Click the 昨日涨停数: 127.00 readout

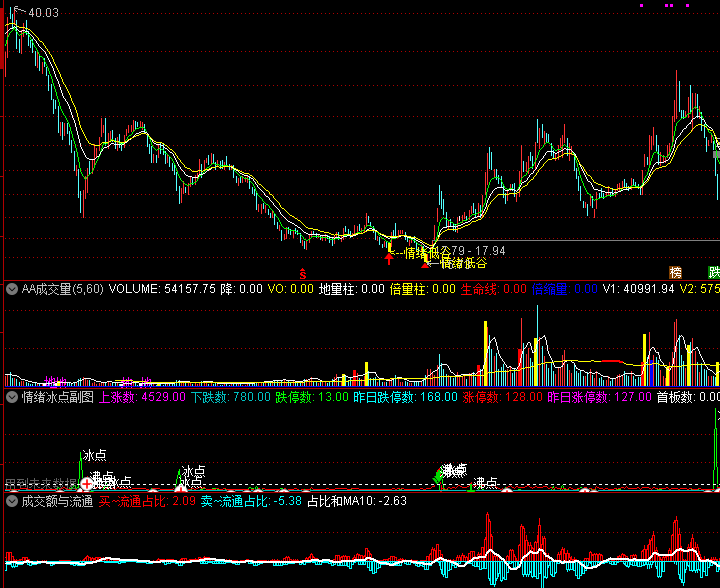[x=599, y=397]
